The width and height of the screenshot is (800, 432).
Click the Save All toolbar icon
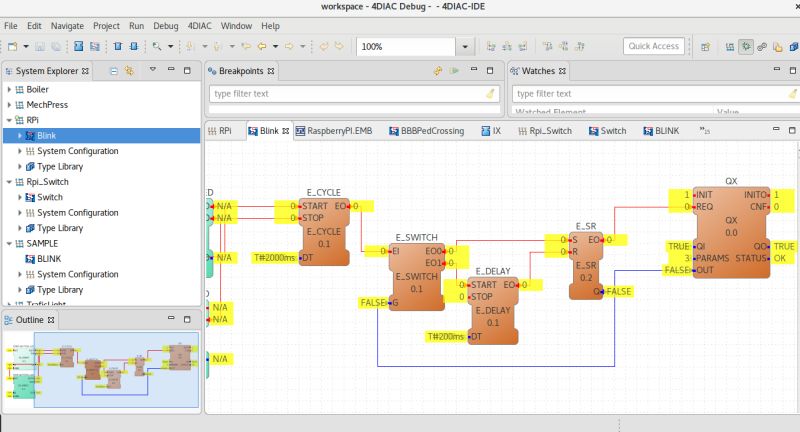[56, 46]
